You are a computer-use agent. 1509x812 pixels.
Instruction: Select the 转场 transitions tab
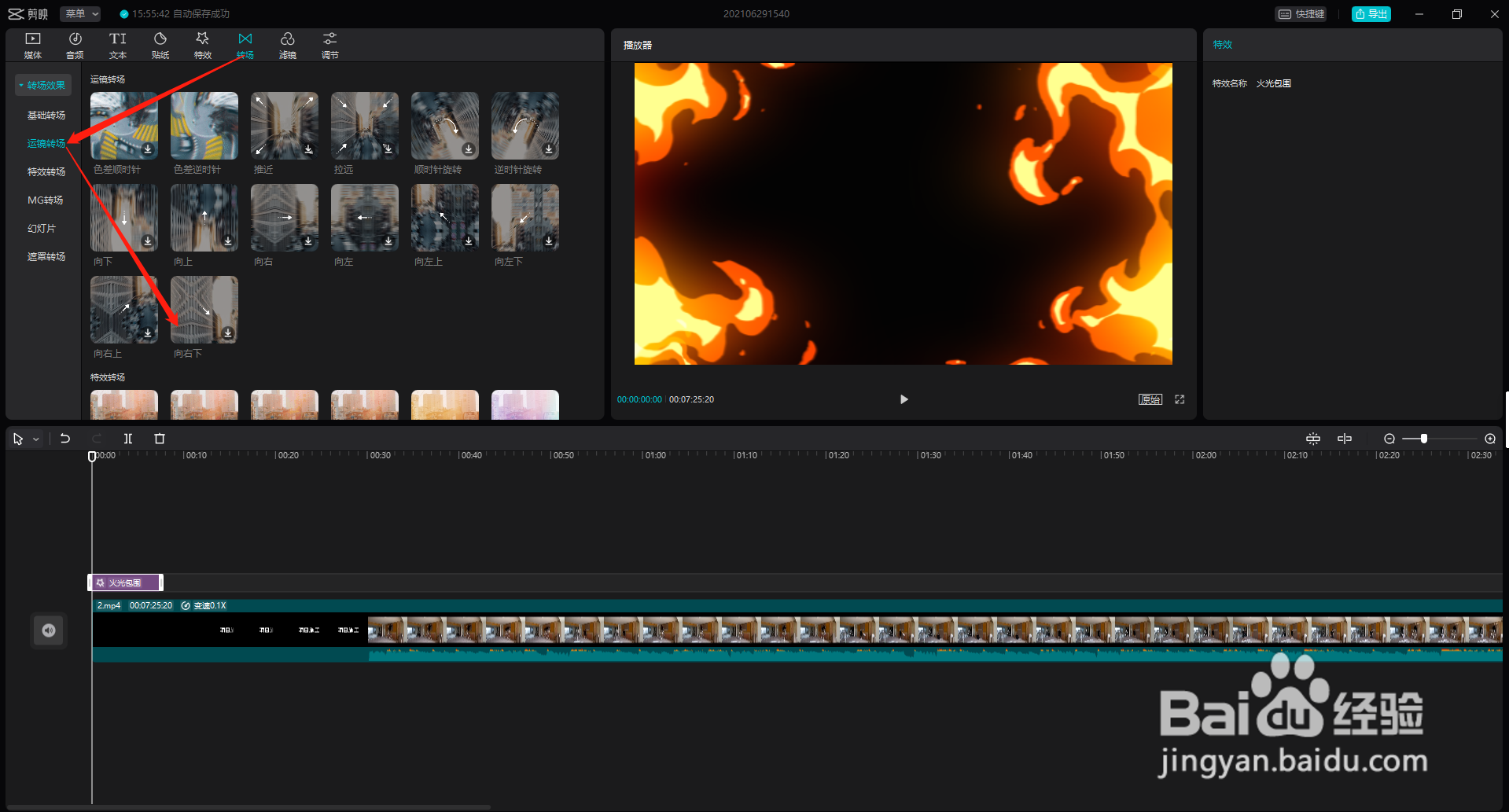tap(245, 46)
